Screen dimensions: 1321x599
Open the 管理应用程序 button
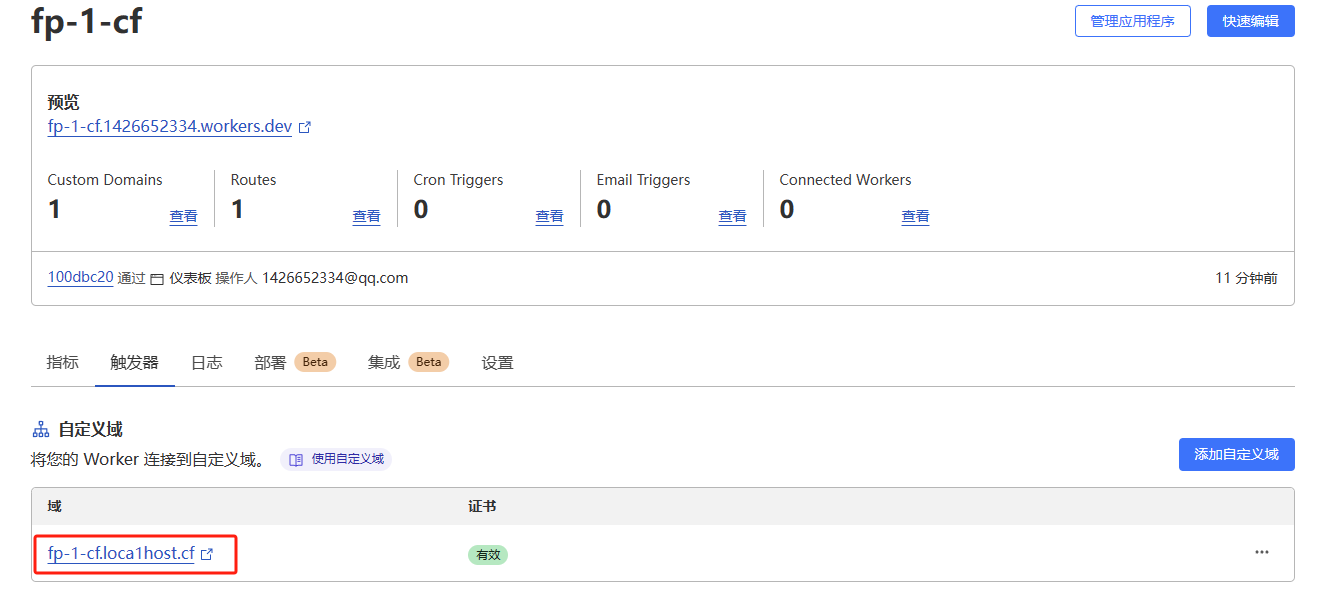1132,21
